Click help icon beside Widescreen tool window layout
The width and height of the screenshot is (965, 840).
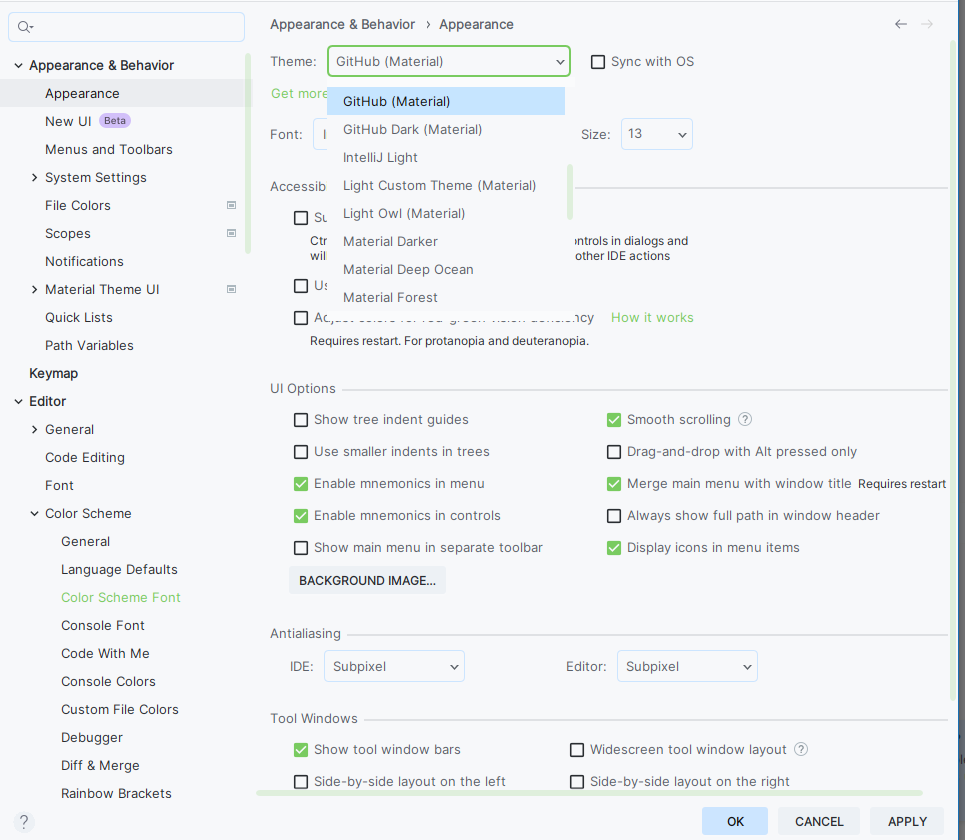[x=801, y=749]
